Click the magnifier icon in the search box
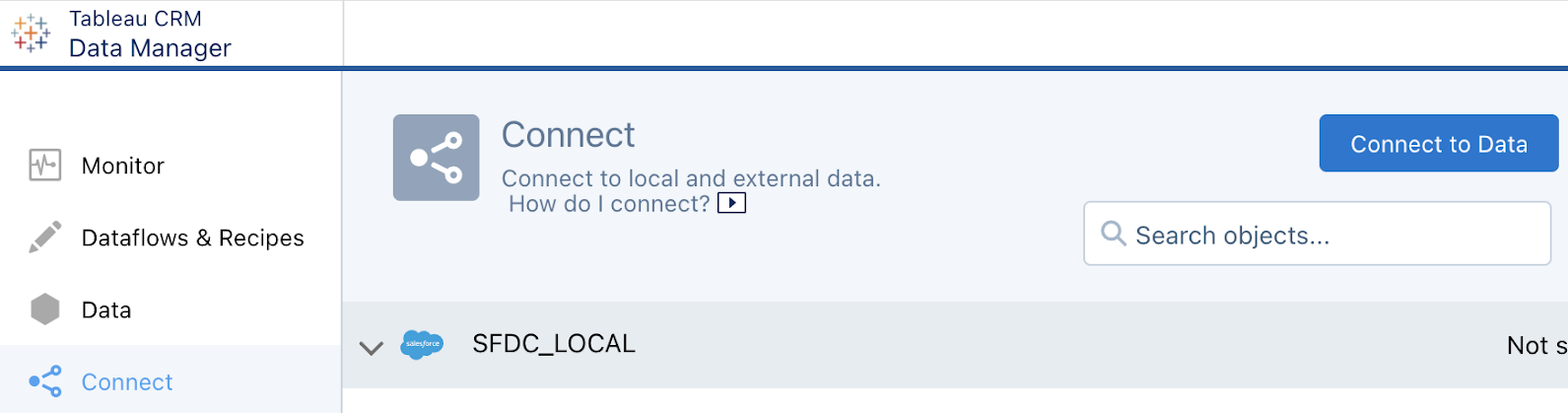This screenshot has width=1568, height=413. click(x=1113, y=234)
